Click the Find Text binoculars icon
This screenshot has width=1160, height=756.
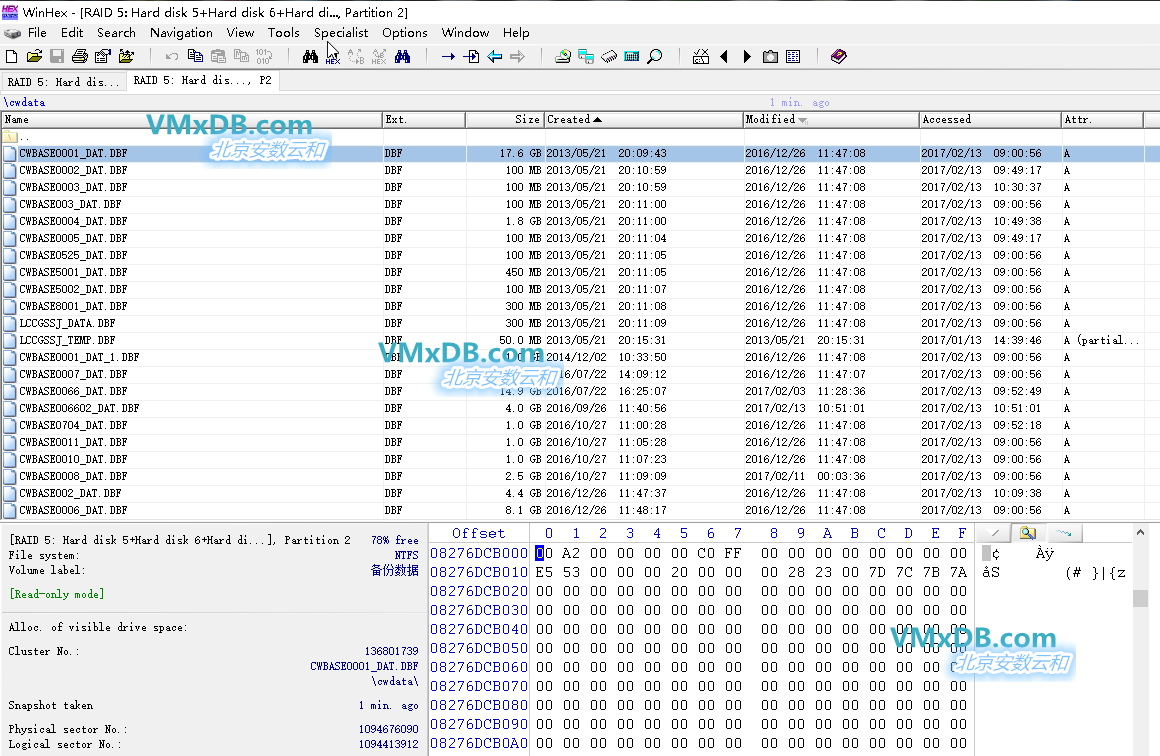(x=310, y=56)
